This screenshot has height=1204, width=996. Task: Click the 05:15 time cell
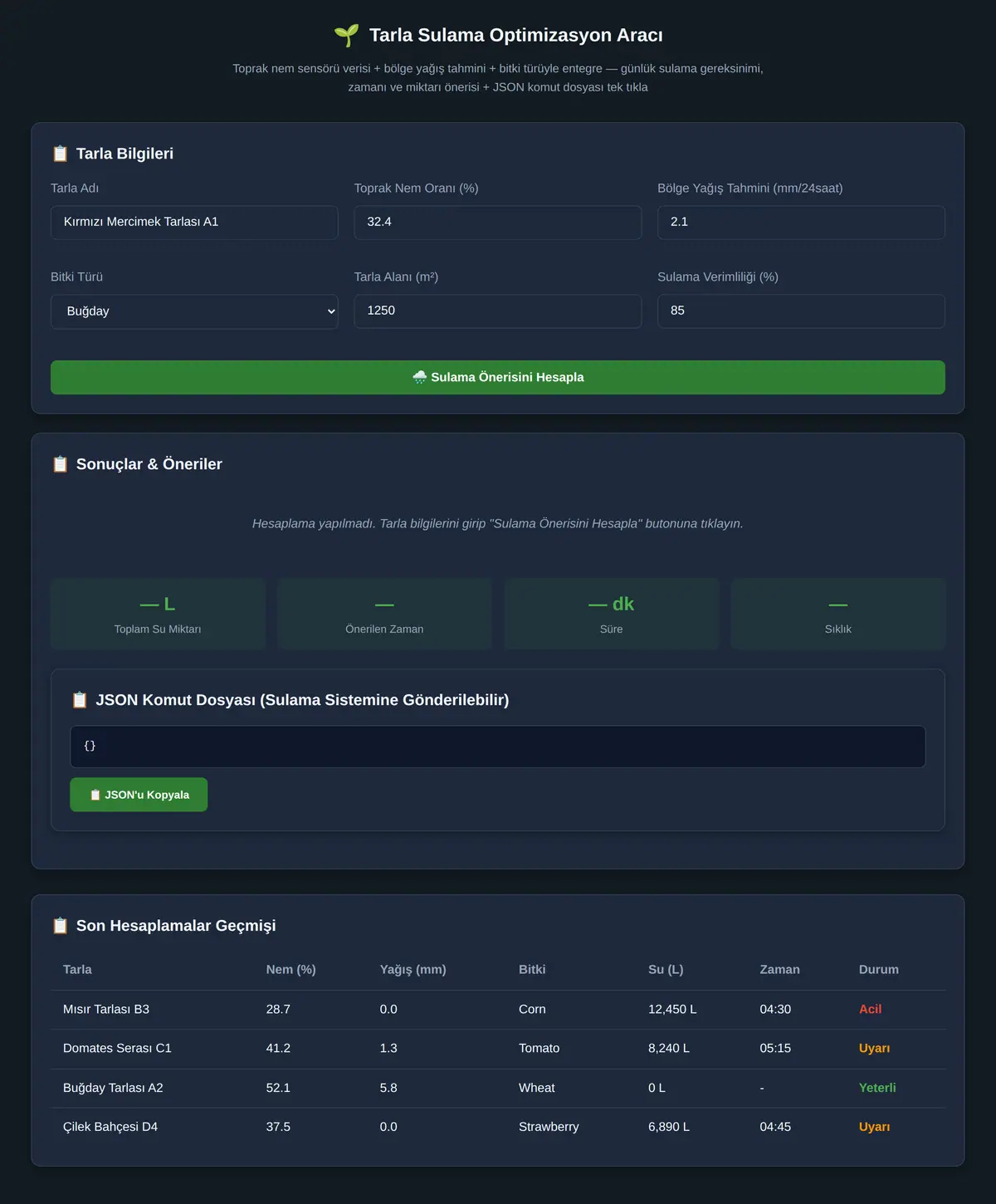coord(775,1049)
